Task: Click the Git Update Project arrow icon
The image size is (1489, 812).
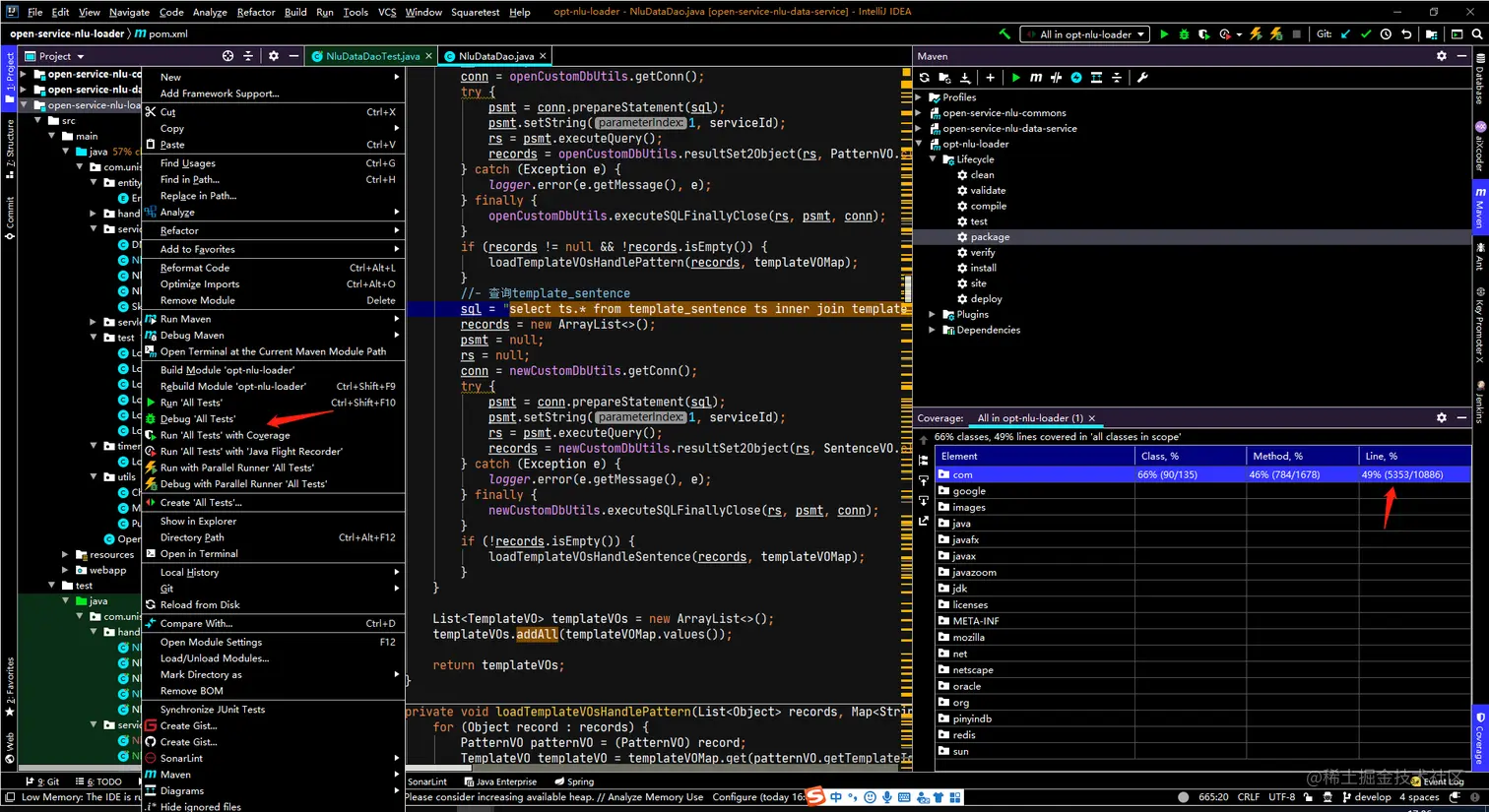Action: [1345, 34]
